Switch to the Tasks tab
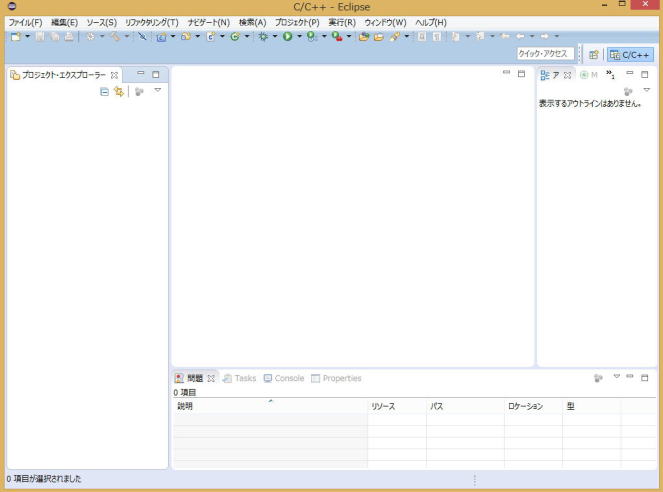Image resolution: width=663 pixels, height=492 pixels. pos(240,378)
